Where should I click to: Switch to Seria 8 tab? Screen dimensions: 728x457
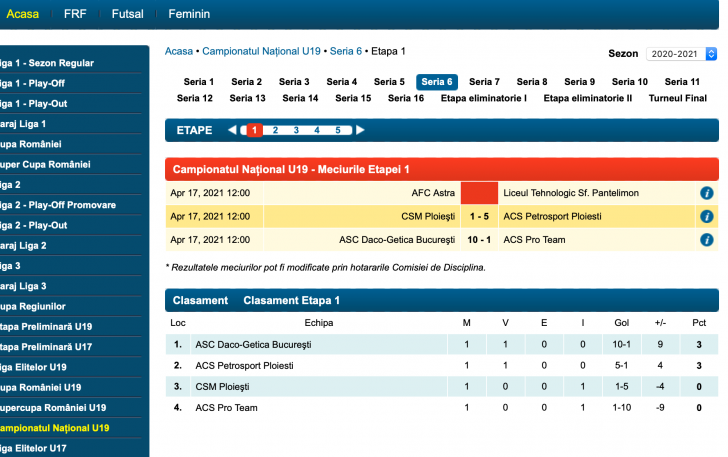532,82
